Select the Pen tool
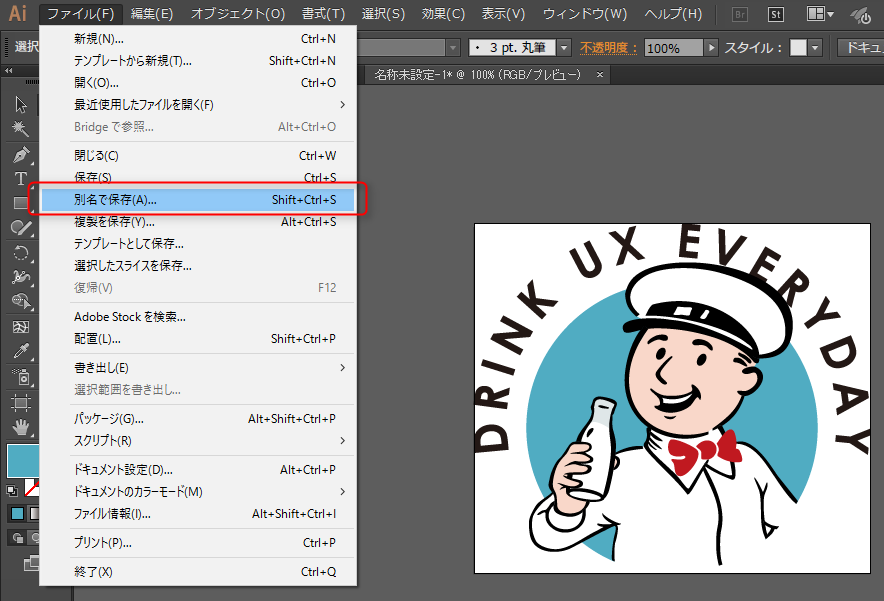The width and height of the screenshot is (884, 601). coord(20,155)
